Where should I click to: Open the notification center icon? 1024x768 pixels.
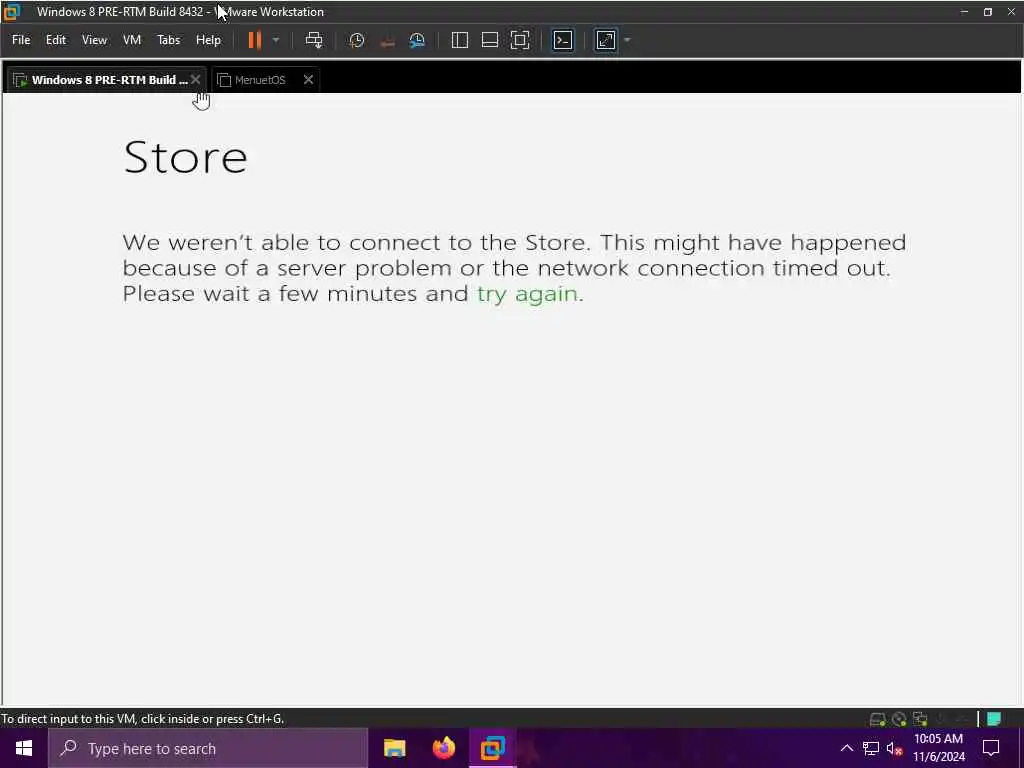(991, 748)
